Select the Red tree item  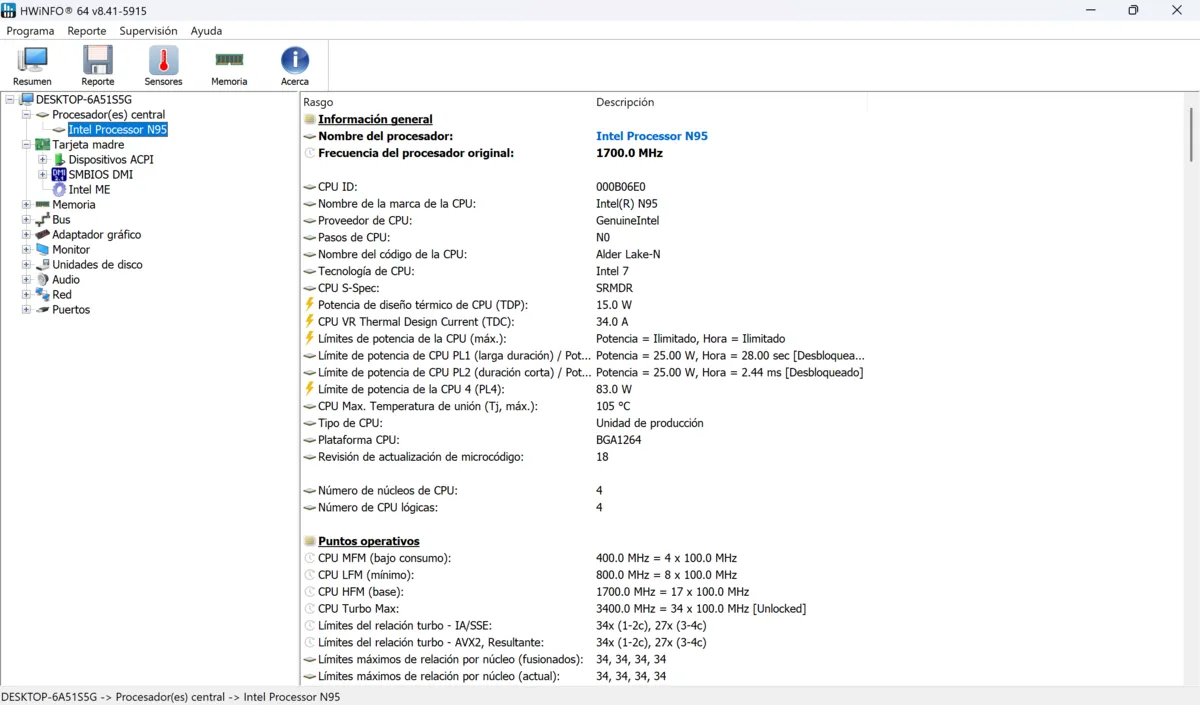pyautogui.click(x=62, y=295)
